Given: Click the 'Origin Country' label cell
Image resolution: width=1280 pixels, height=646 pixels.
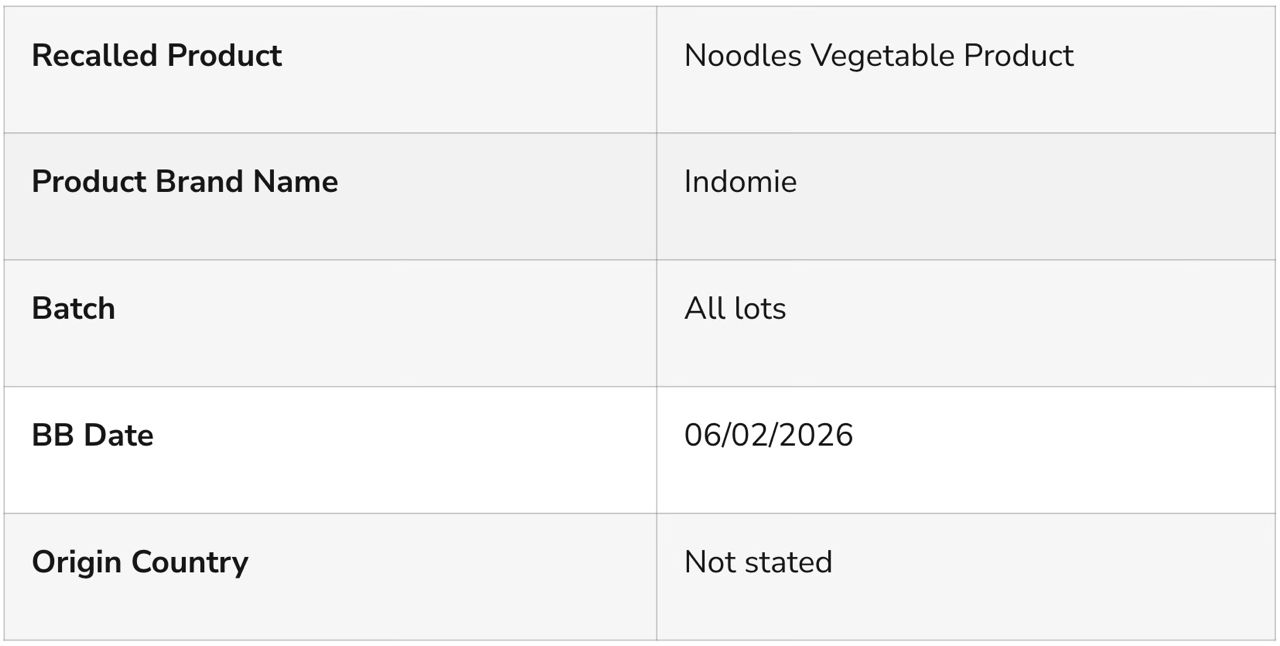Looking at the screenshot, I should click(140, 562).
